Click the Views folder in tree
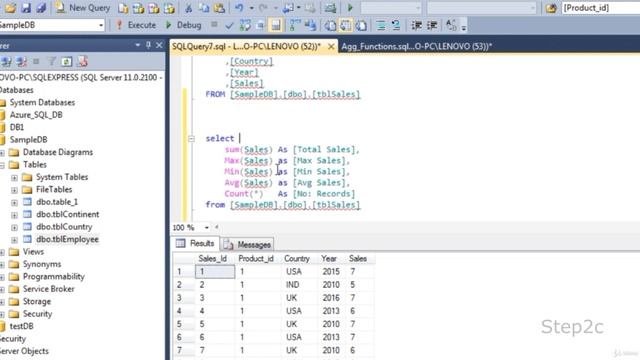The image size is (640, 360). (33, 251)
